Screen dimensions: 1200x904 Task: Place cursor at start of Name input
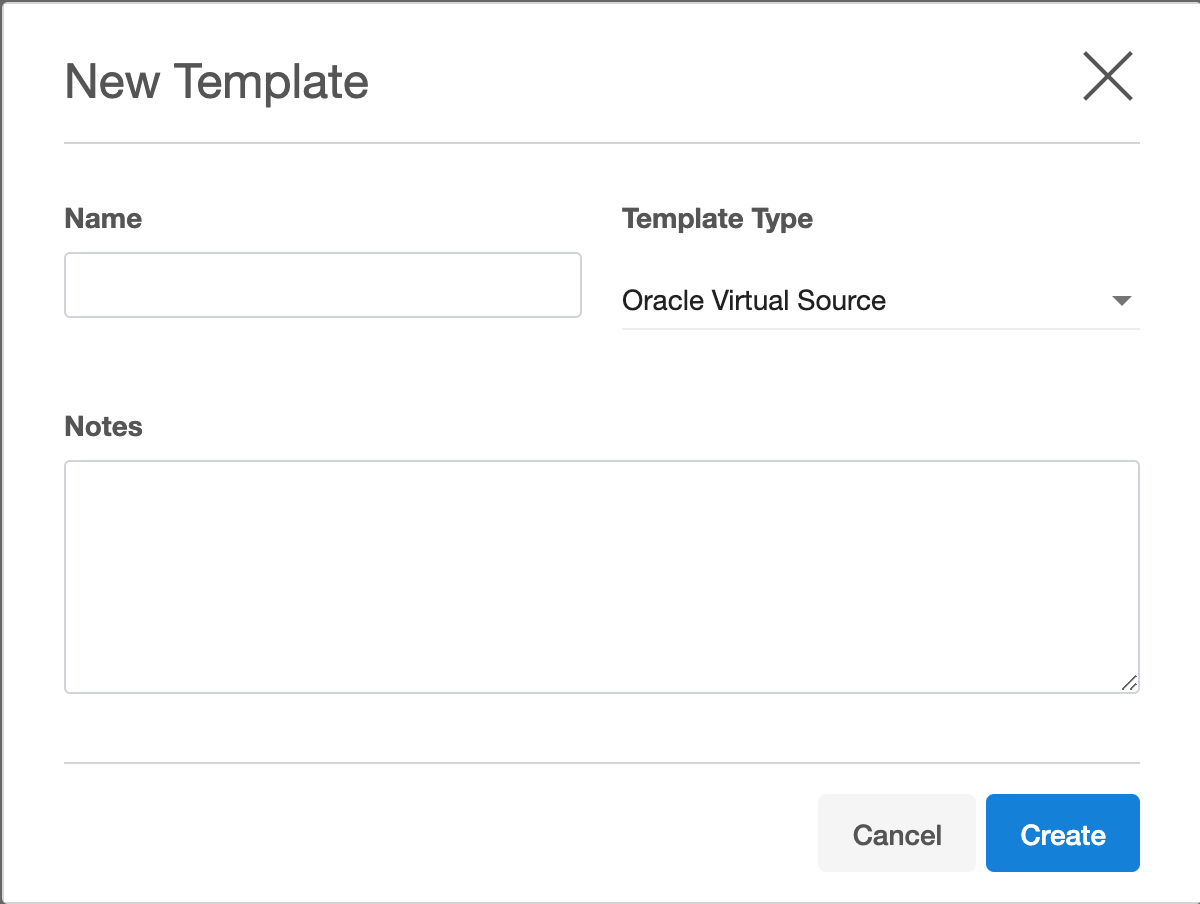76,285
